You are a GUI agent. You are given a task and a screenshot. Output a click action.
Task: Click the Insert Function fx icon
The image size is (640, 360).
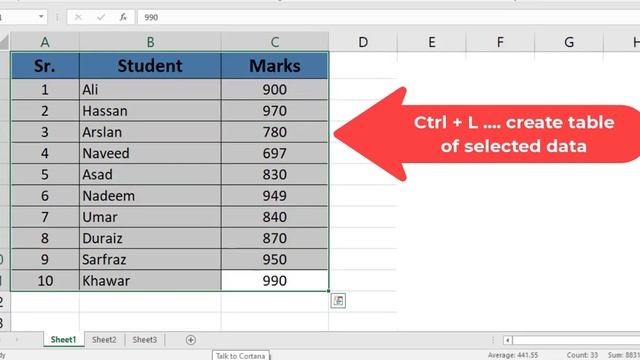point(123,17)
